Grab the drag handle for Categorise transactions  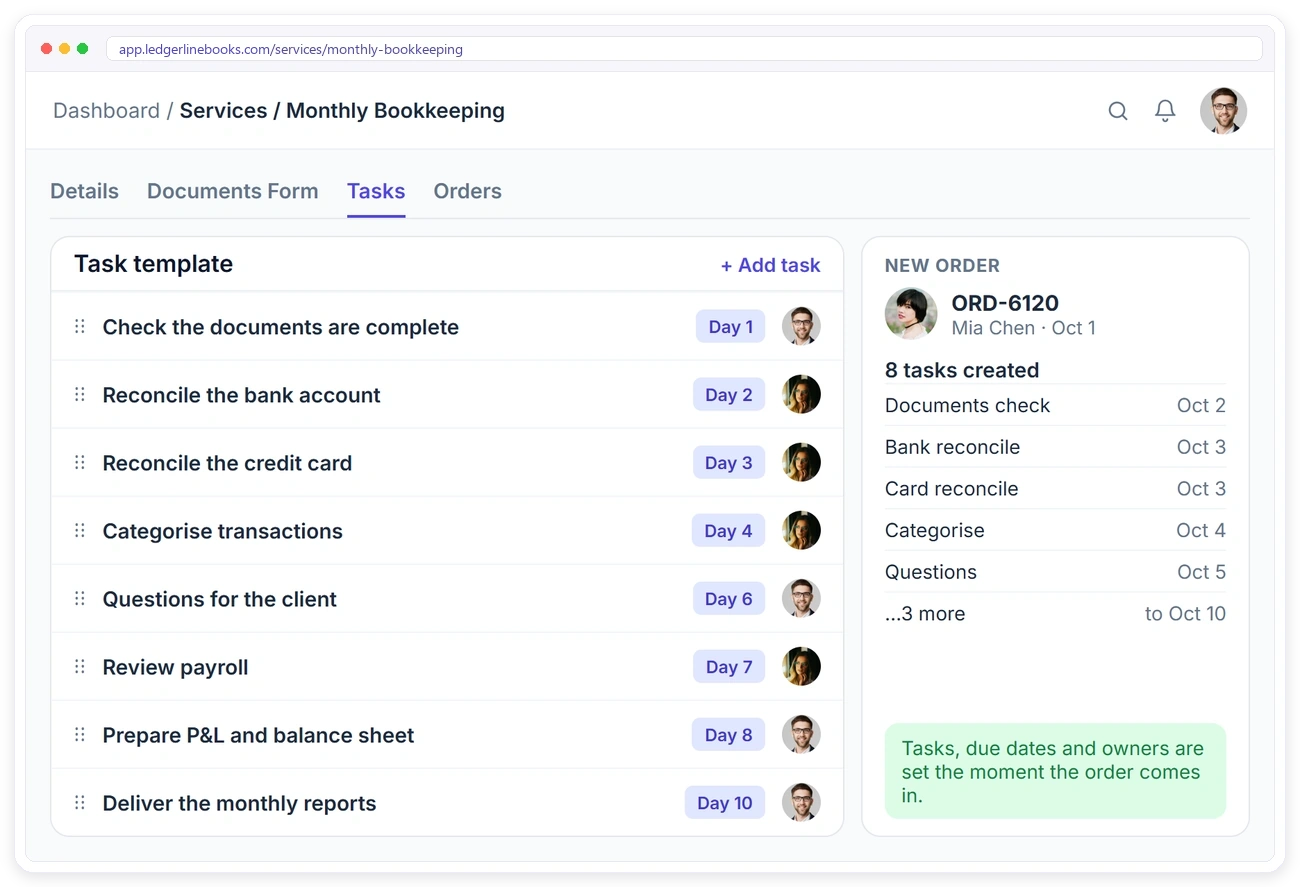(80, 531)
